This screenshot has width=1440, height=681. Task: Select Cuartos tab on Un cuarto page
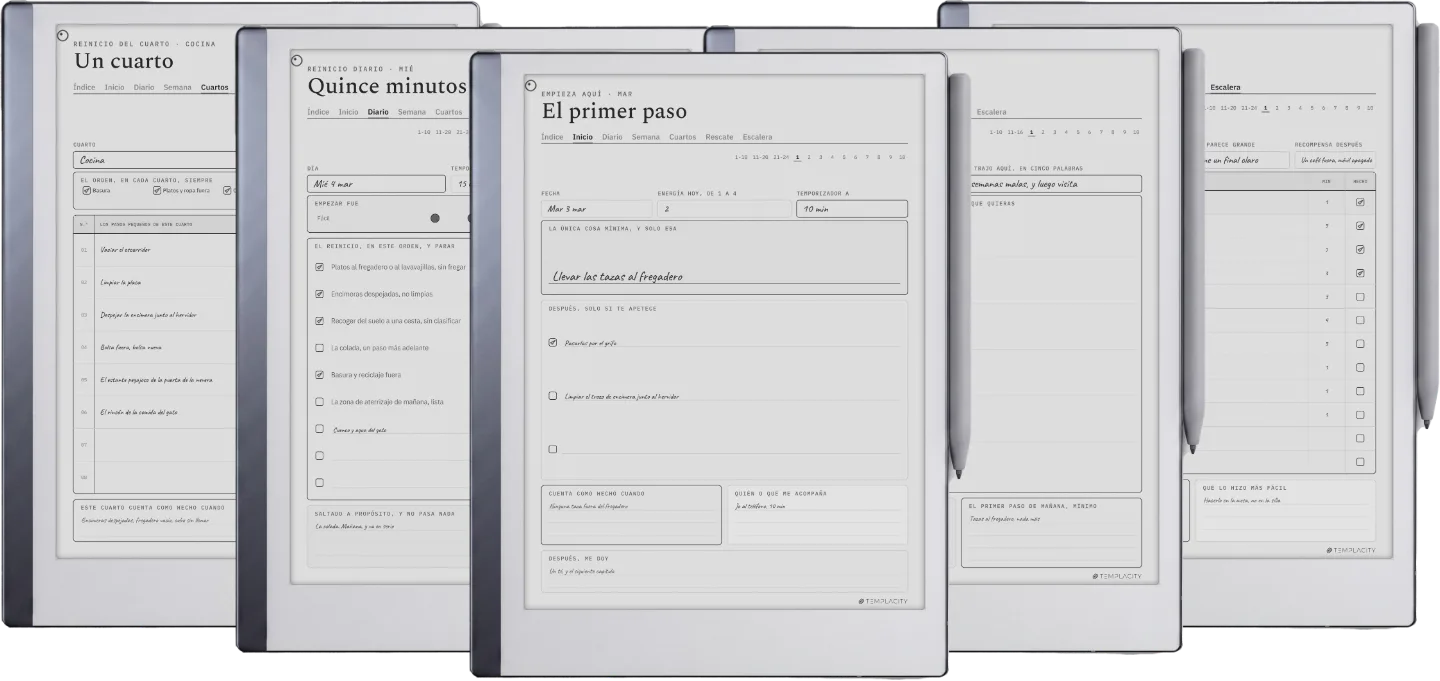tap(215, 87)
